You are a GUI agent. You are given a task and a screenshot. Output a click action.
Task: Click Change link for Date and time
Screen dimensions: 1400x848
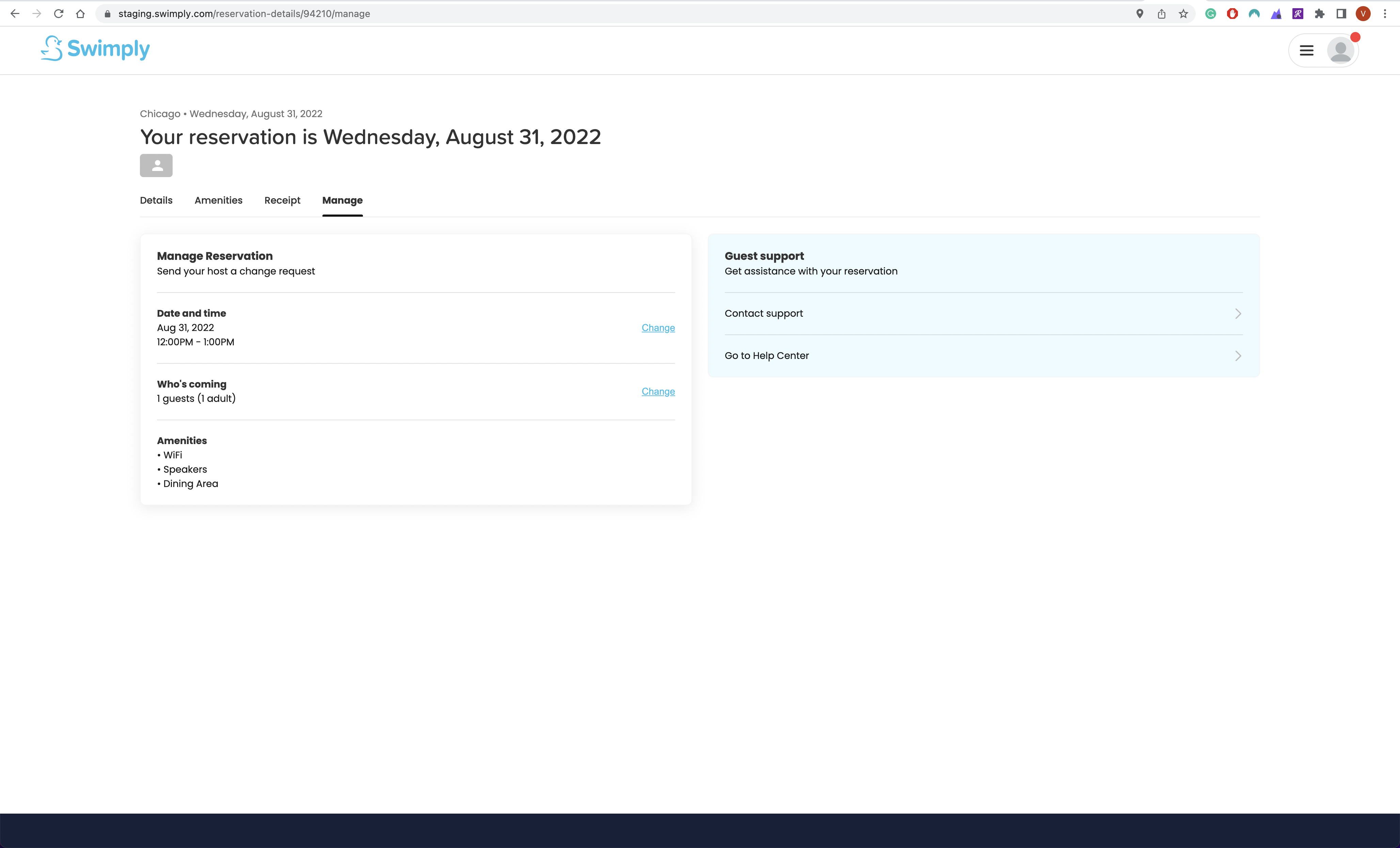pos(658,328)
